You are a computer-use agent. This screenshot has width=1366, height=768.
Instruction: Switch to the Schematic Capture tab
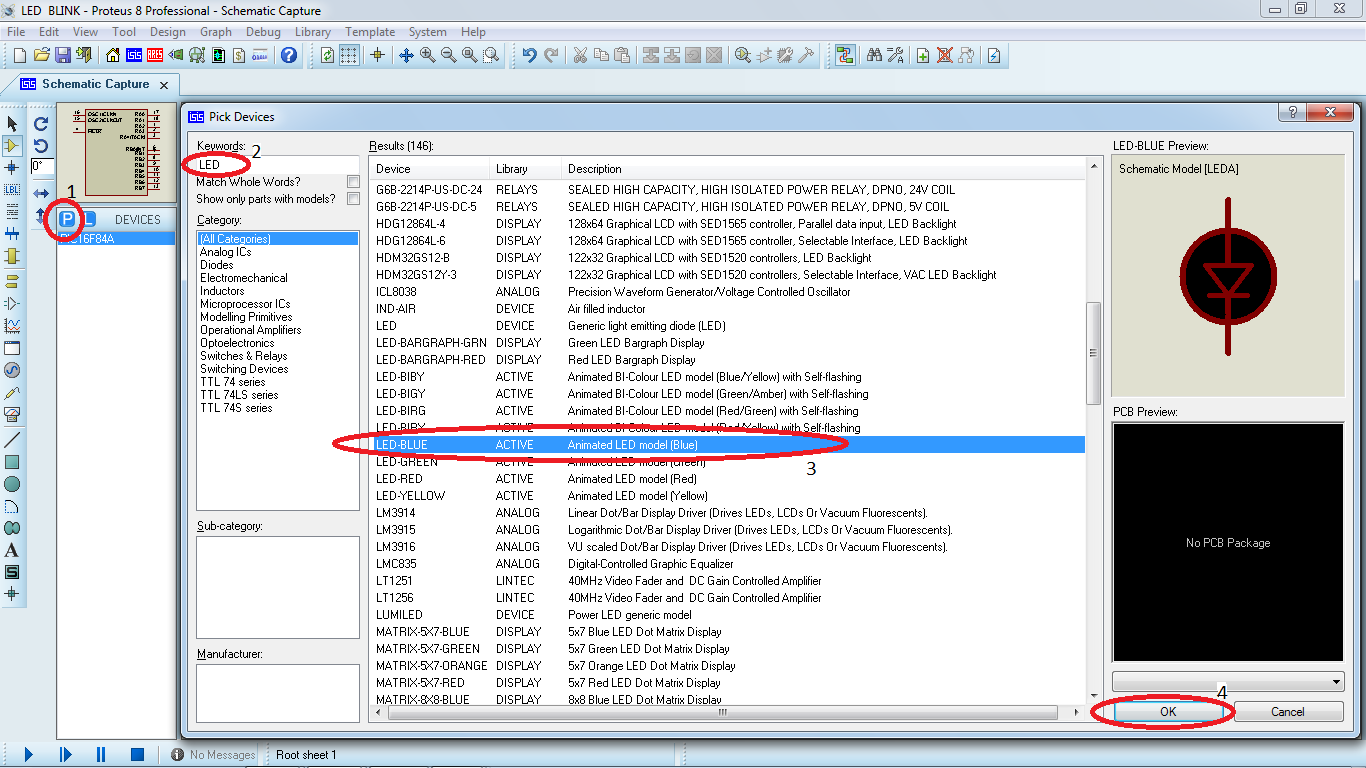tap(90, 84)
